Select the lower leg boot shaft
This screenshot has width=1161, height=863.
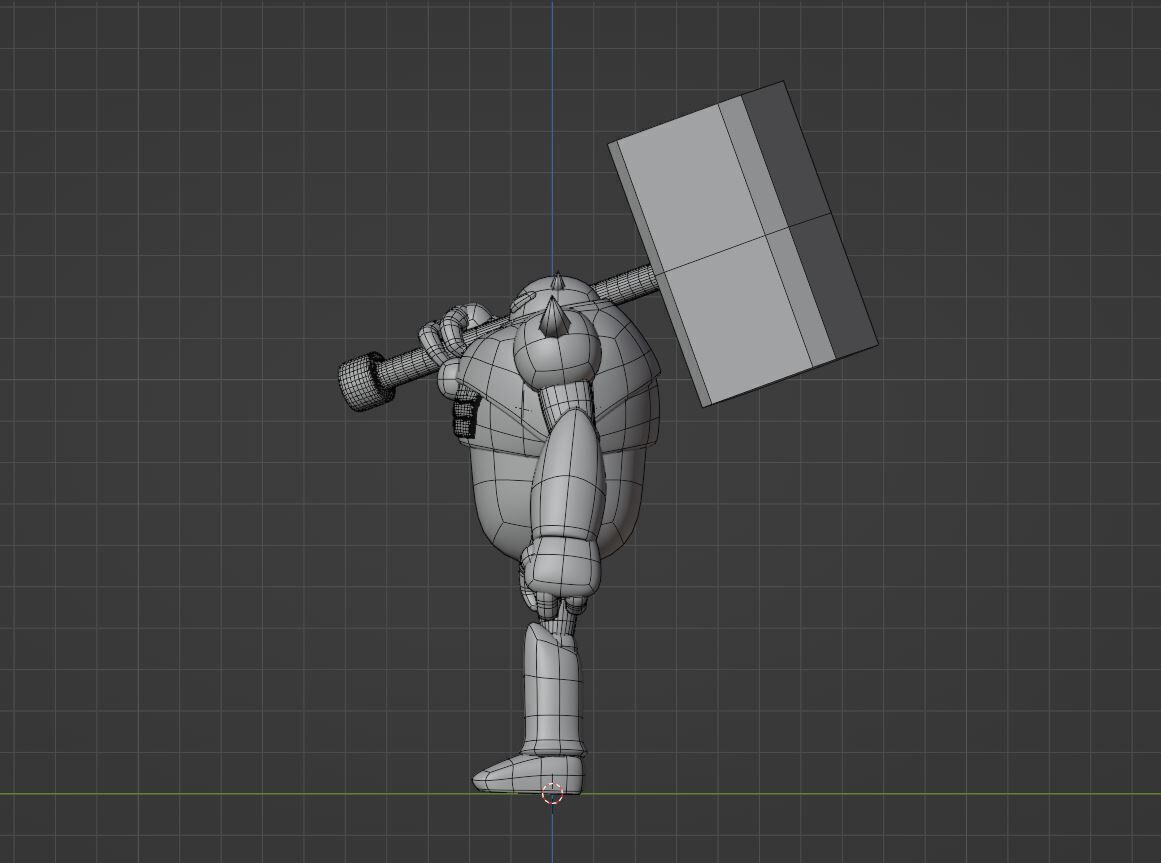pyautogui.click(x=552, y=690)
